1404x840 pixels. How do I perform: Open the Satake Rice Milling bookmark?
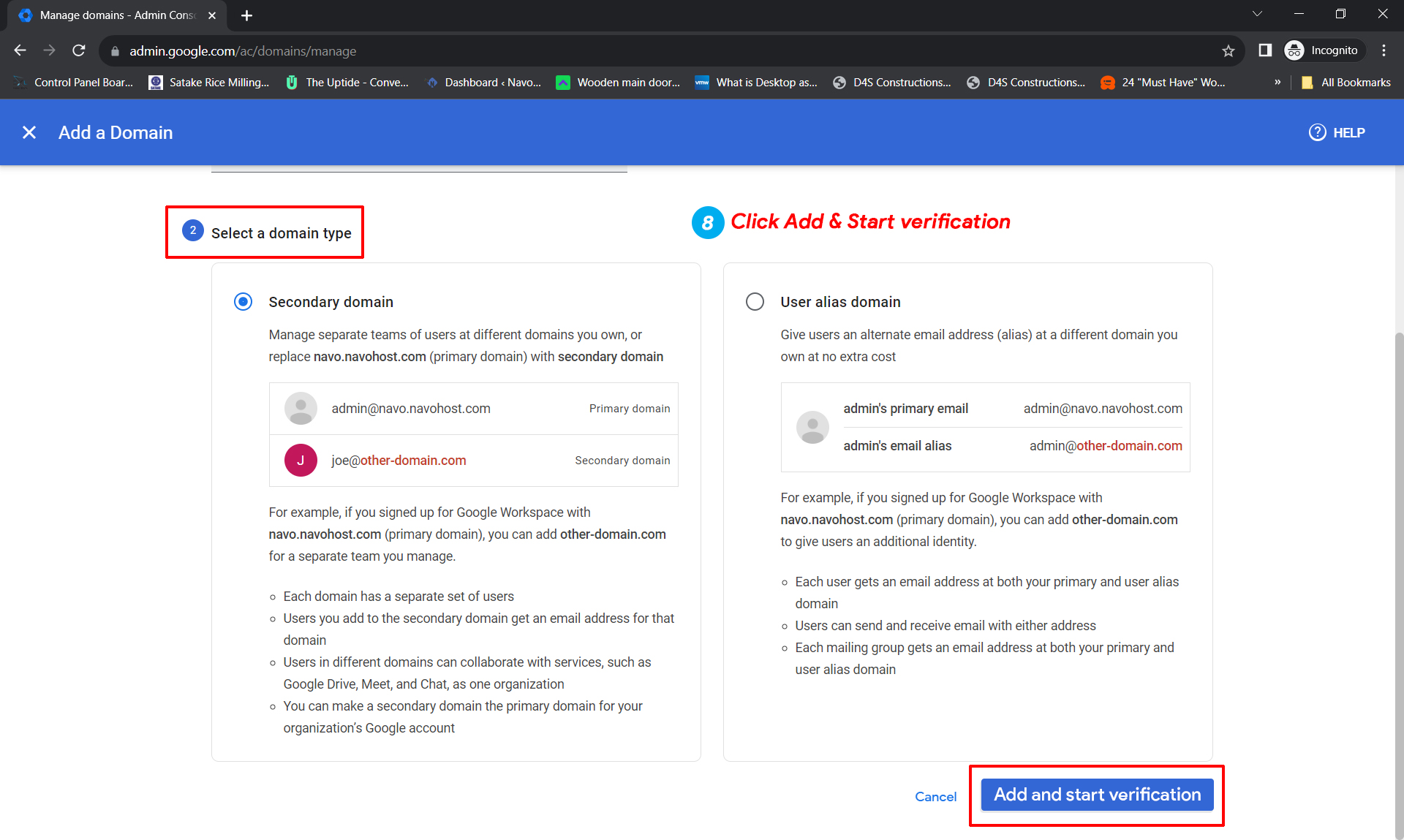[x=209, y=83]
